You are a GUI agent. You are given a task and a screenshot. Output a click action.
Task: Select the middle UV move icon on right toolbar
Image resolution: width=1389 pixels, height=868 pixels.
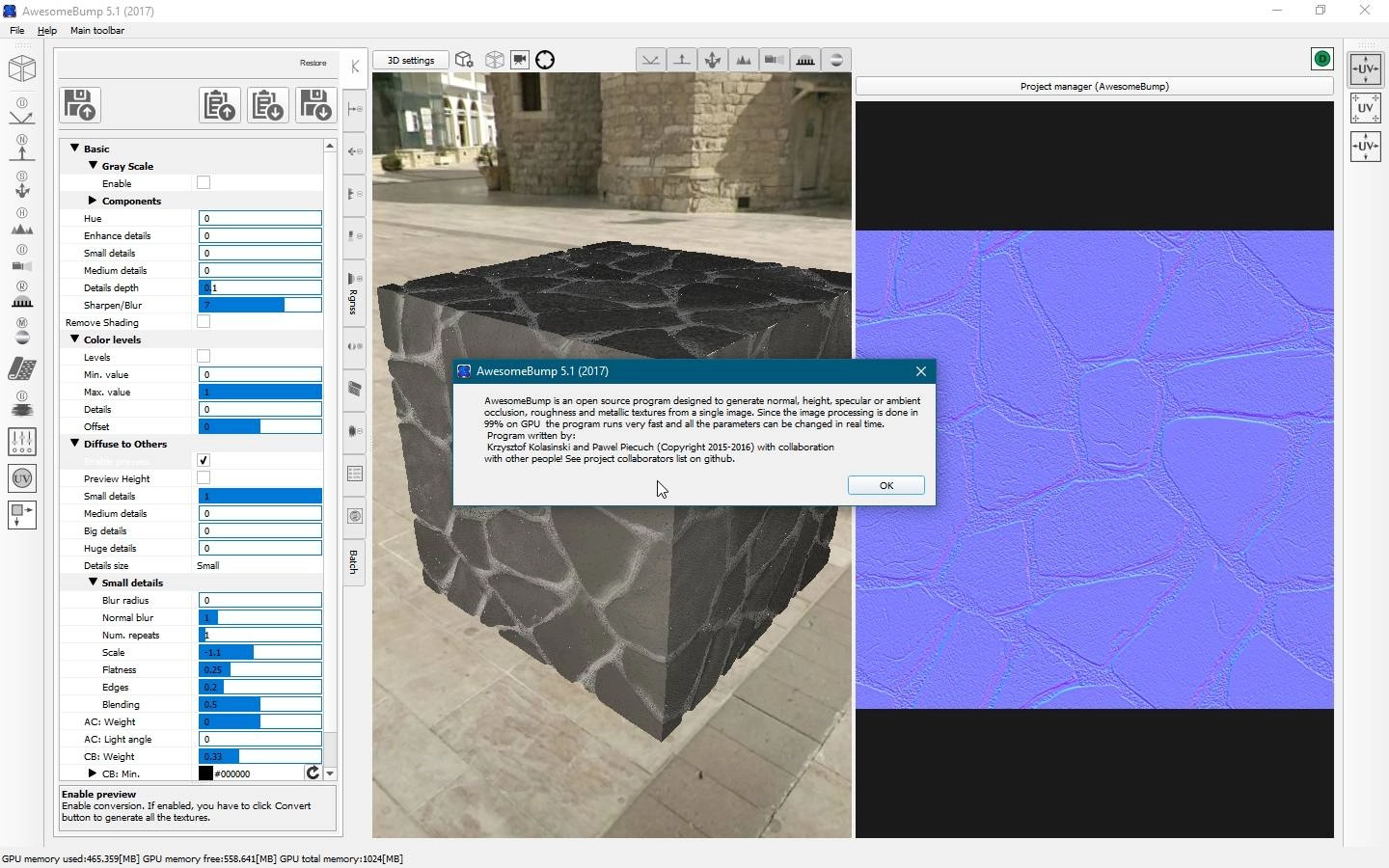click(x=1365, y=107)
